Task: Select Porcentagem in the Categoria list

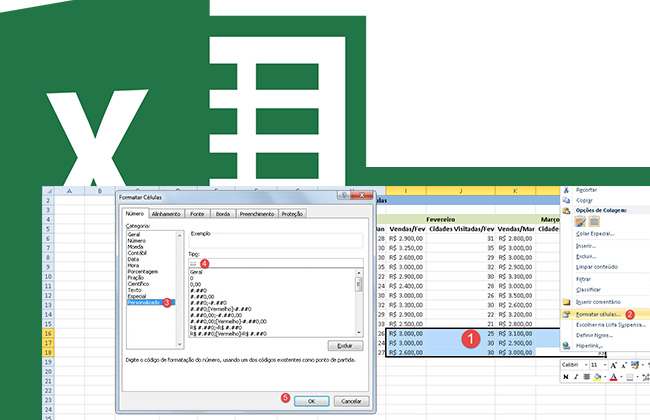Action: coord(143,272)
